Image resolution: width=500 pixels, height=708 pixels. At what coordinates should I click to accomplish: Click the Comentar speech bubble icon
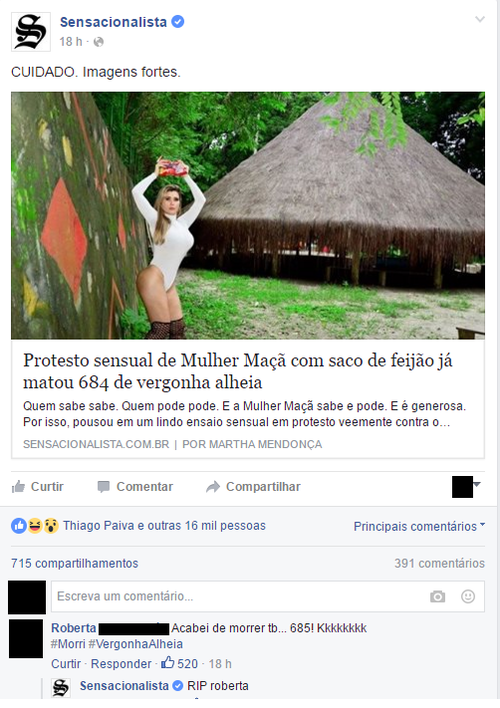[103, 487]
